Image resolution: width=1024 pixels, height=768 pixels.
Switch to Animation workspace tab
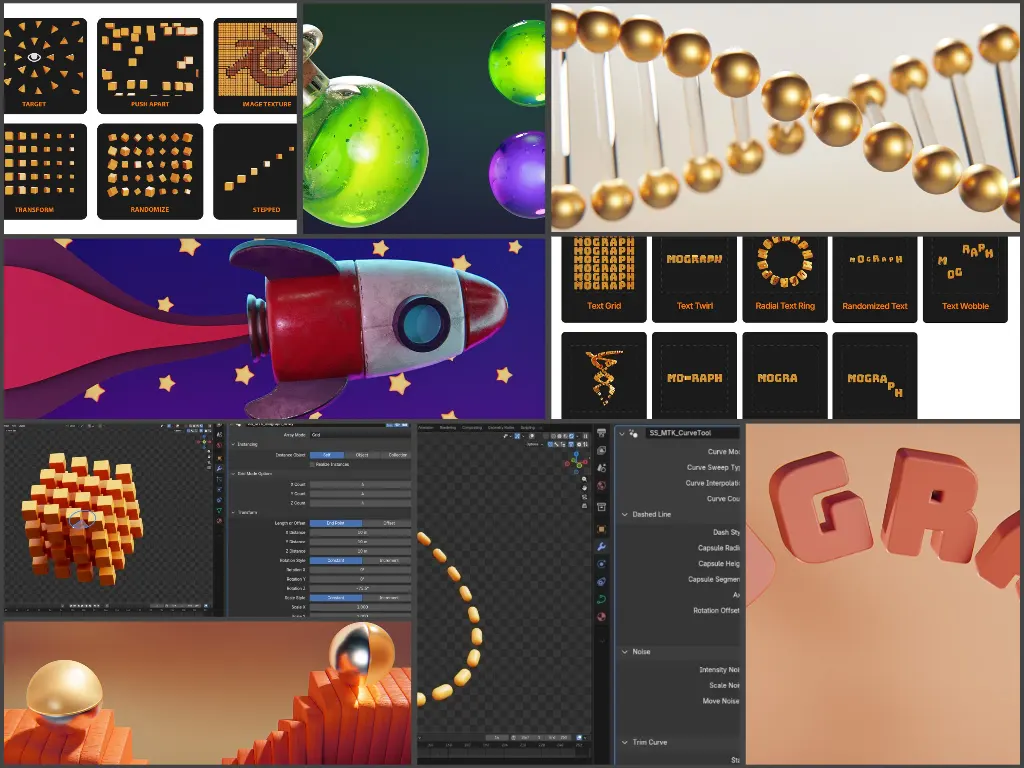tap(426, 427)
